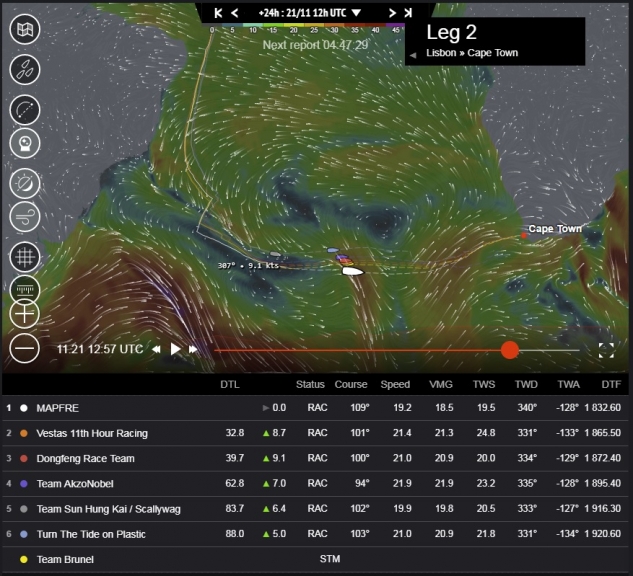Image resolution: width=633 pixels, height=576 pixels.
Task: Select Turn The Tide on Plastic row
Action: [x=315, y=534]
